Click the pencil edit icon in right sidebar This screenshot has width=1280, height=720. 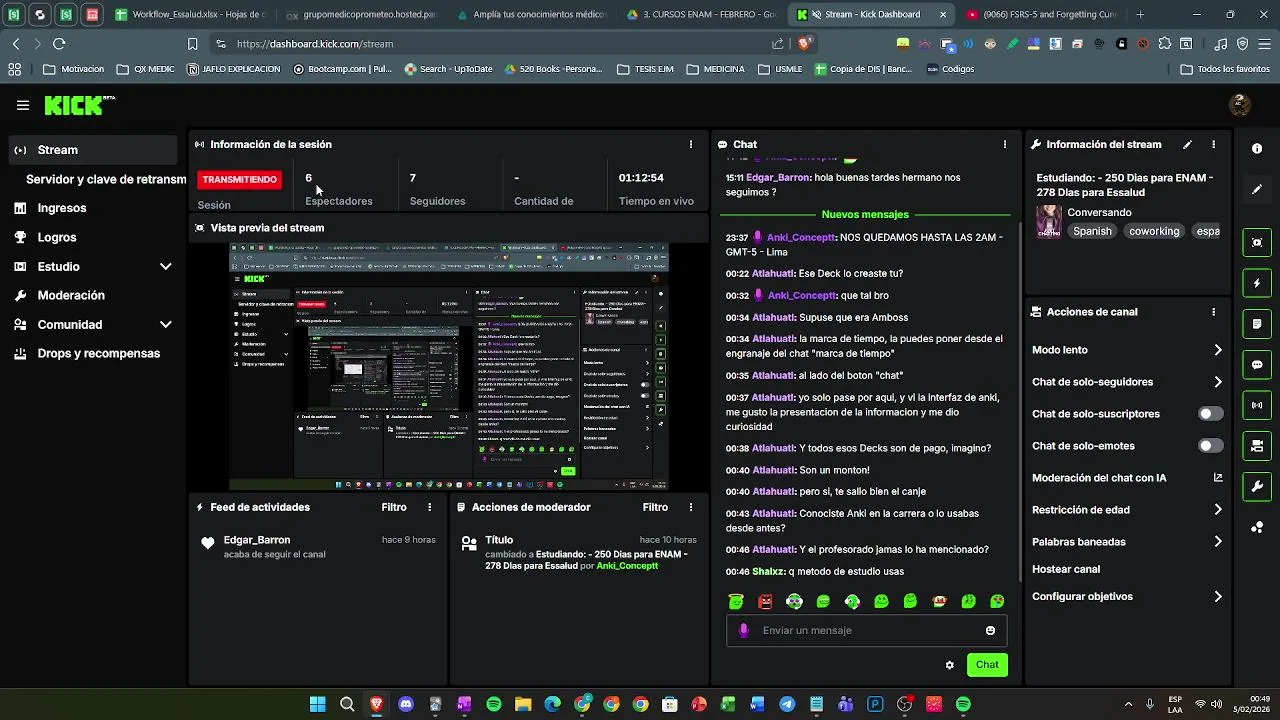point(1257,189)
